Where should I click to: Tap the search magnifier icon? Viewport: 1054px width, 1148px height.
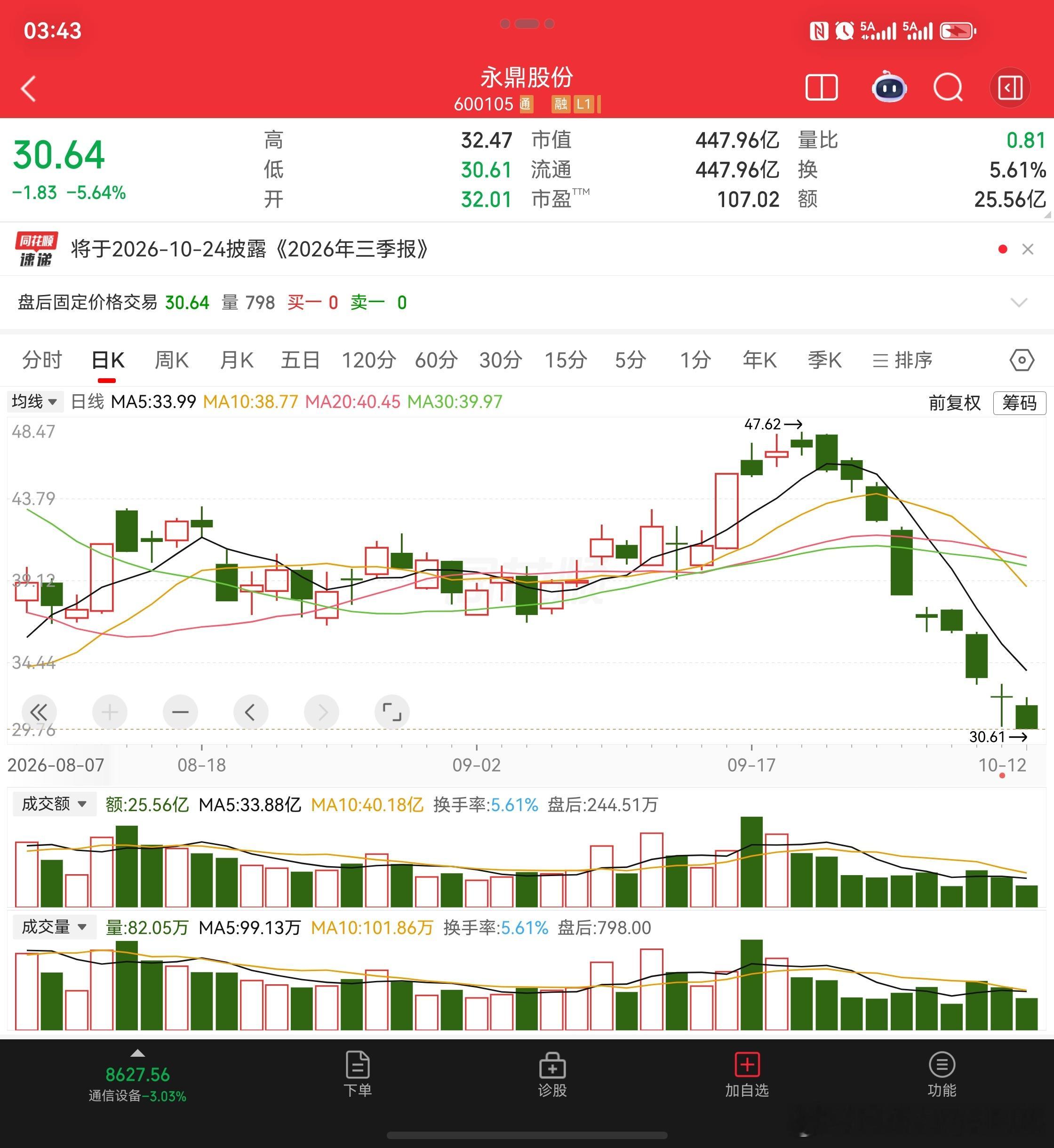(948, 88)
